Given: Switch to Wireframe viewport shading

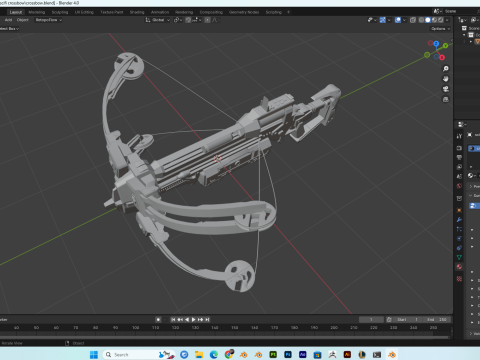Looking at the screenshot, I should tap(422, 20).
